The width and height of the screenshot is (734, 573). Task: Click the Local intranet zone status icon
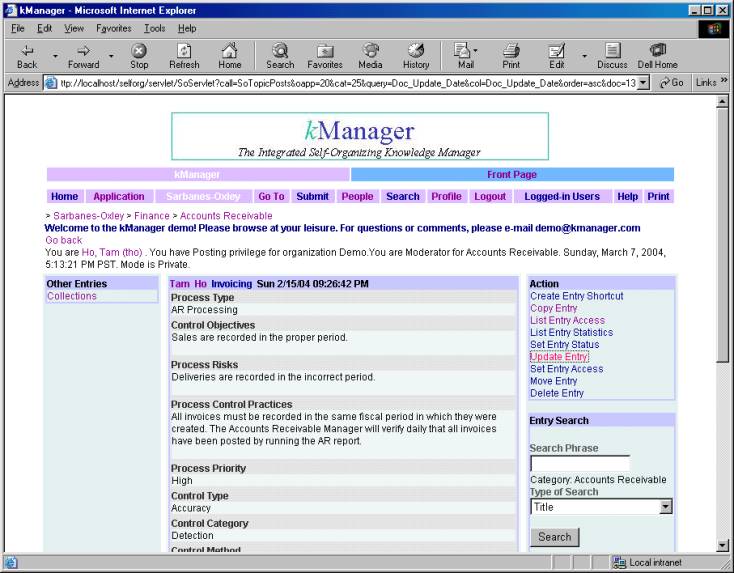(x=619, y=562)
